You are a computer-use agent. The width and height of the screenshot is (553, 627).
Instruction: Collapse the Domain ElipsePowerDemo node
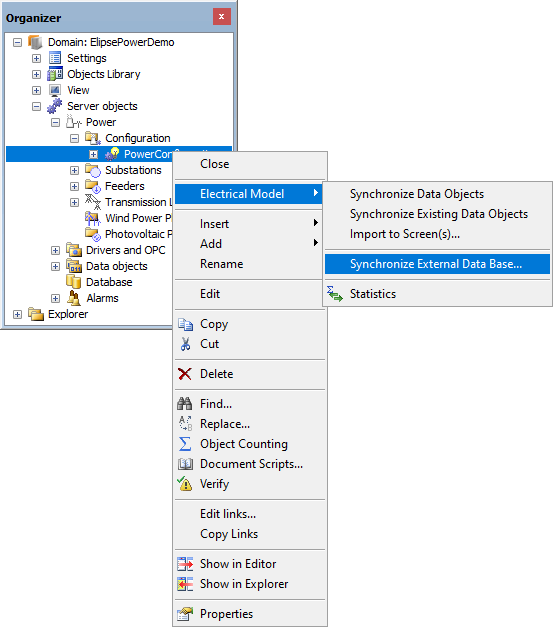point(17,42)
